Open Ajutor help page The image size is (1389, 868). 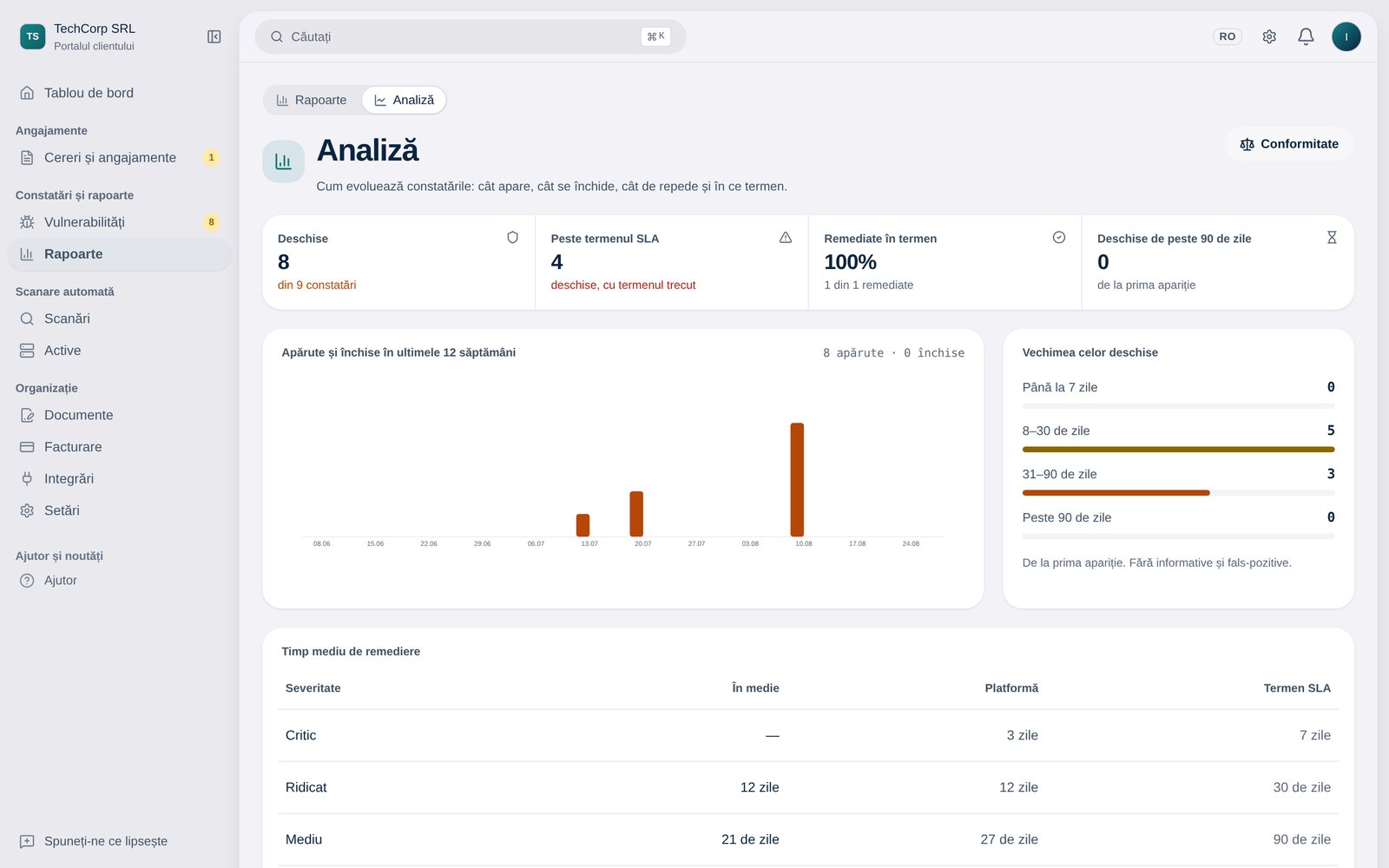120,581
